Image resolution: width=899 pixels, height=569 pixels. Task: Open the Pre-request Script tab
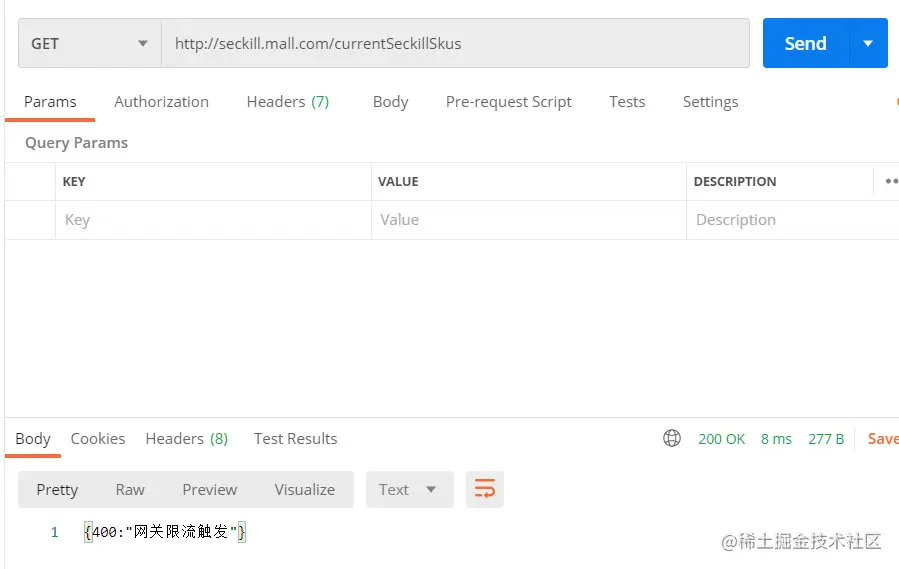[509, 102]
